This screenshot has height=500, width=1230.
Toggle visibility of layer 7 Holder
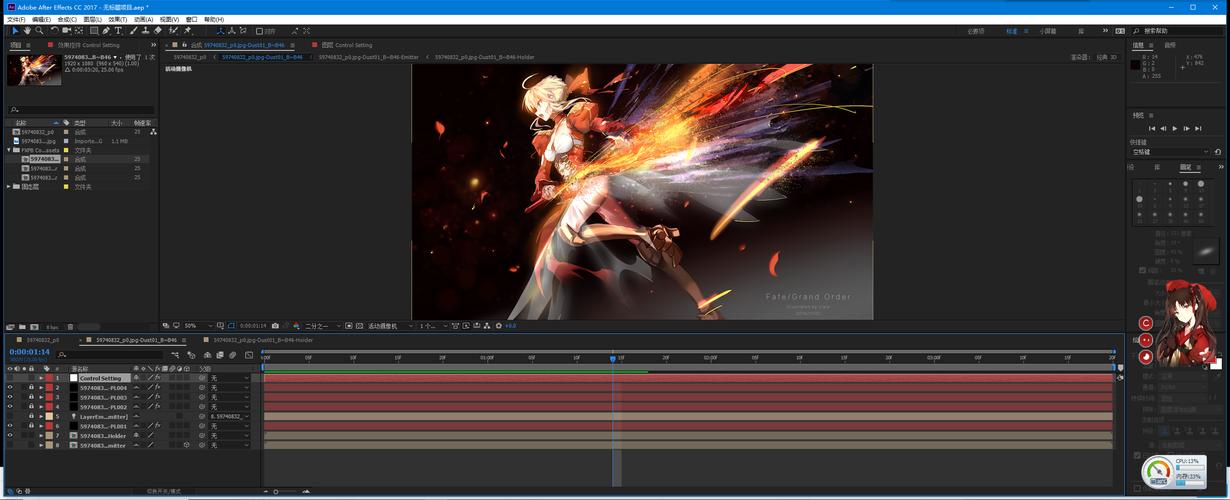(x=10, y=435)
